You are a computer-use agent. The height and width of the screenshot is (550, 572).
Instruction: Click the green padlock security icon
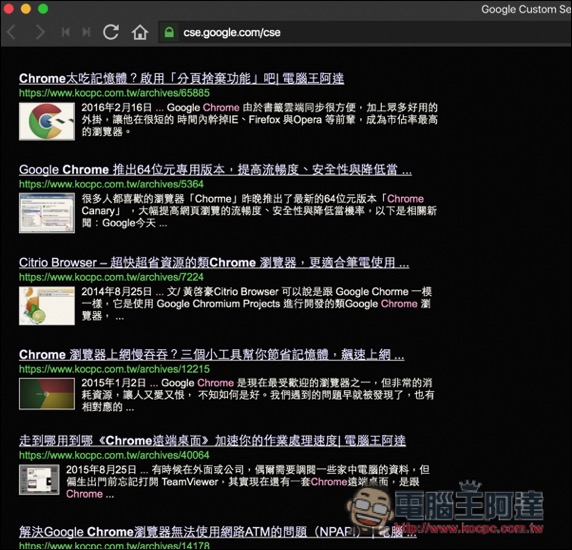pos(169,32)
